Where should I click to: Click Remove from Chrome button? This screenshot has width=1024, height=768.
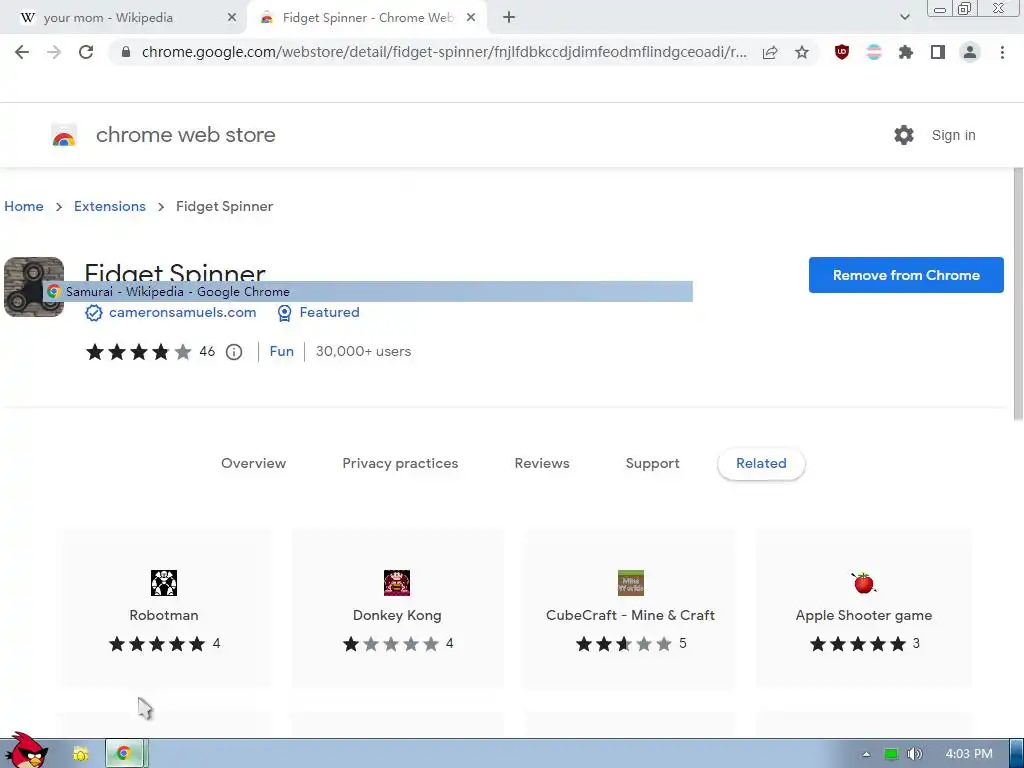pyautogui.click(x=906, y=275)
